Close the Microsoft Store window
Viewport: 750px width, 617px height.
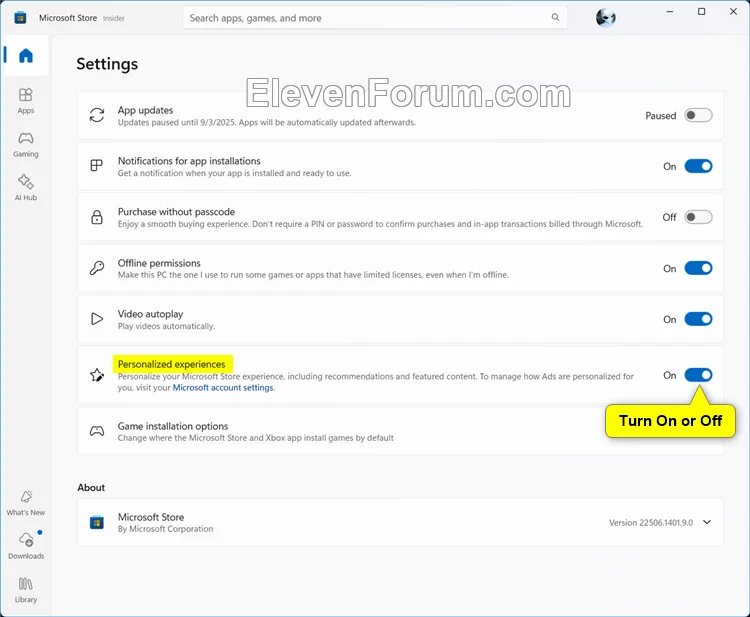tap(733, 11)
